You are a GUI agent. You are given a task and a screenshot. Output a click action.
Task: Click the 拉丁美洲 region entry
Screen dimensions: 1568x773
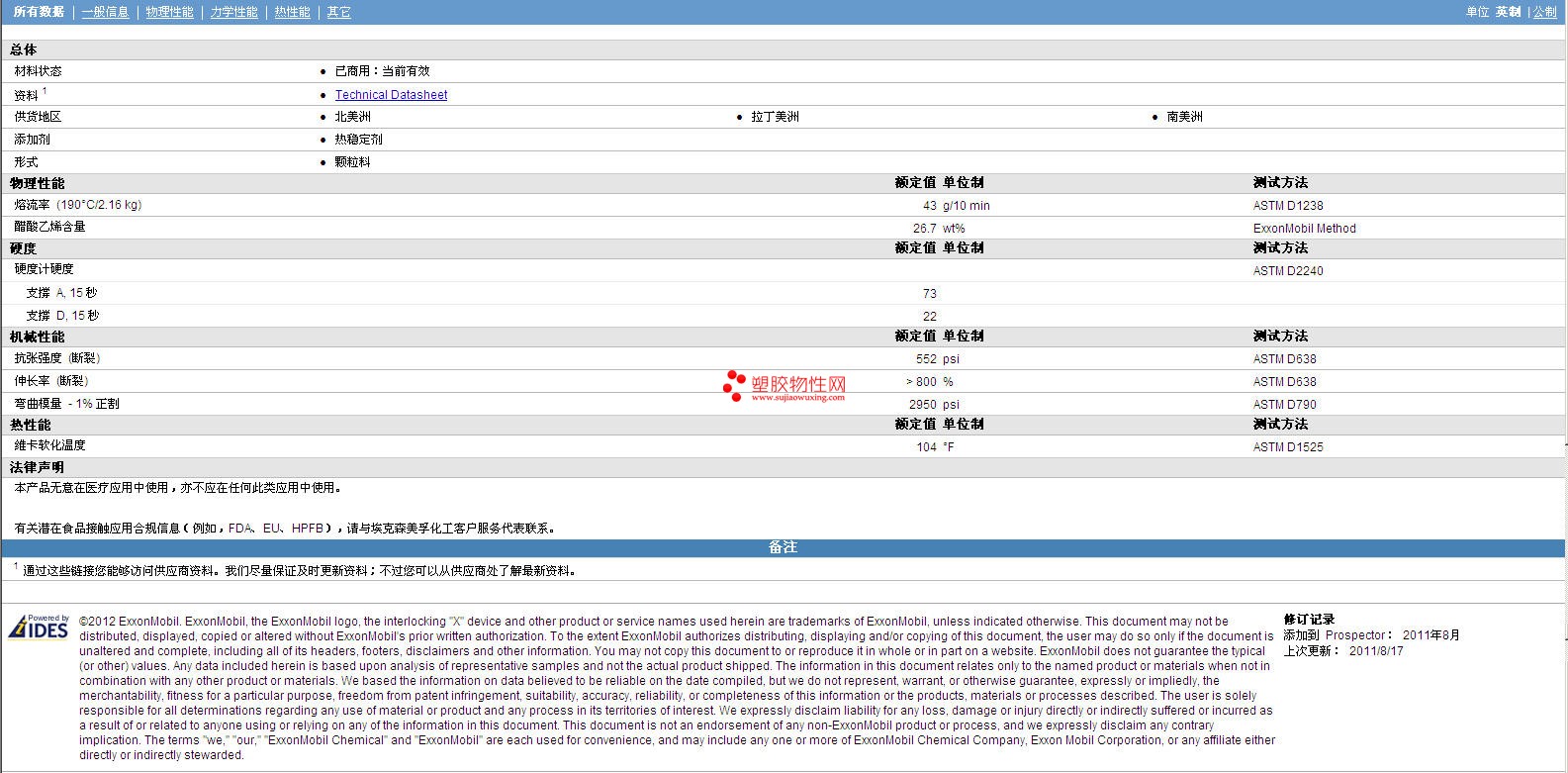pyautogui.click(x=776, y=117)
